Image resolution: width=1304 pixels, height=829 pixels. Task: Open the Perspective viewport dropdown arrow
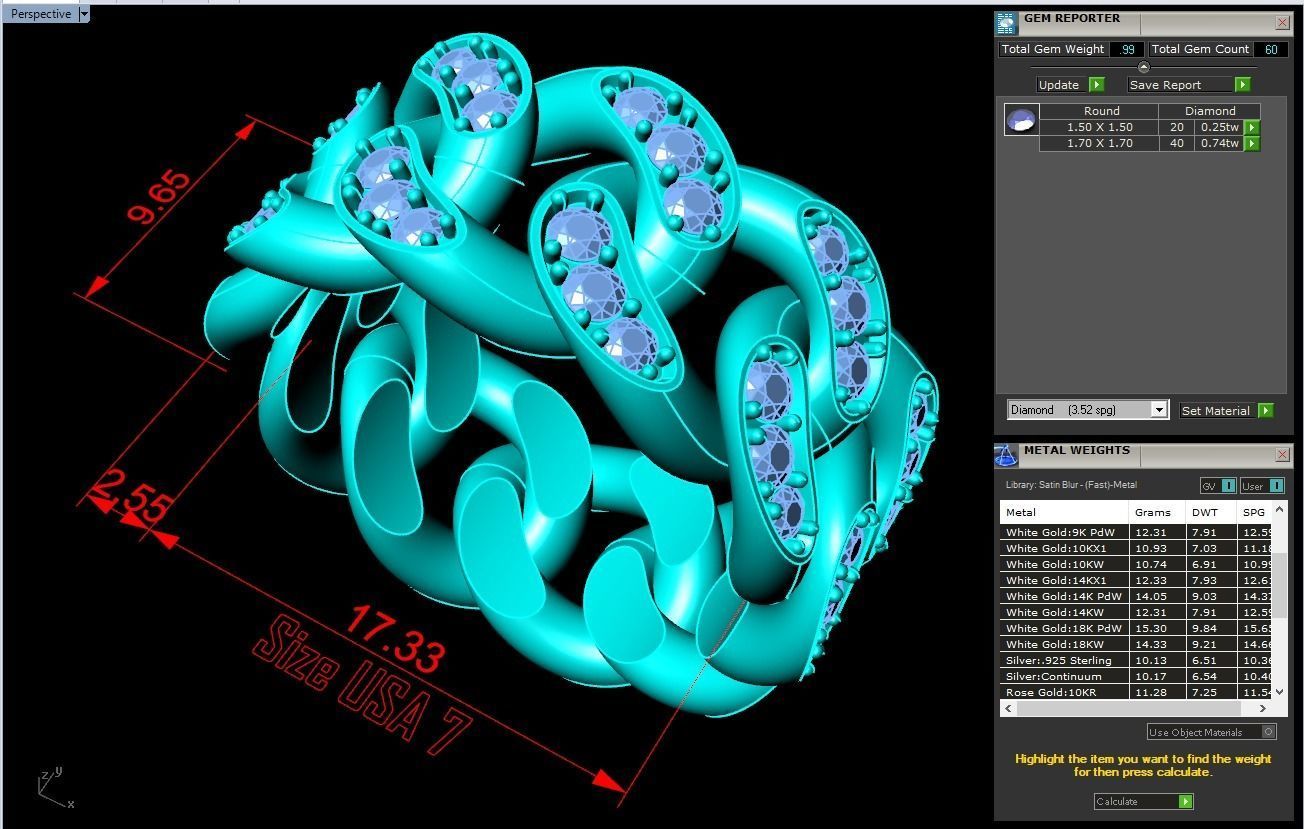point(84,14)
